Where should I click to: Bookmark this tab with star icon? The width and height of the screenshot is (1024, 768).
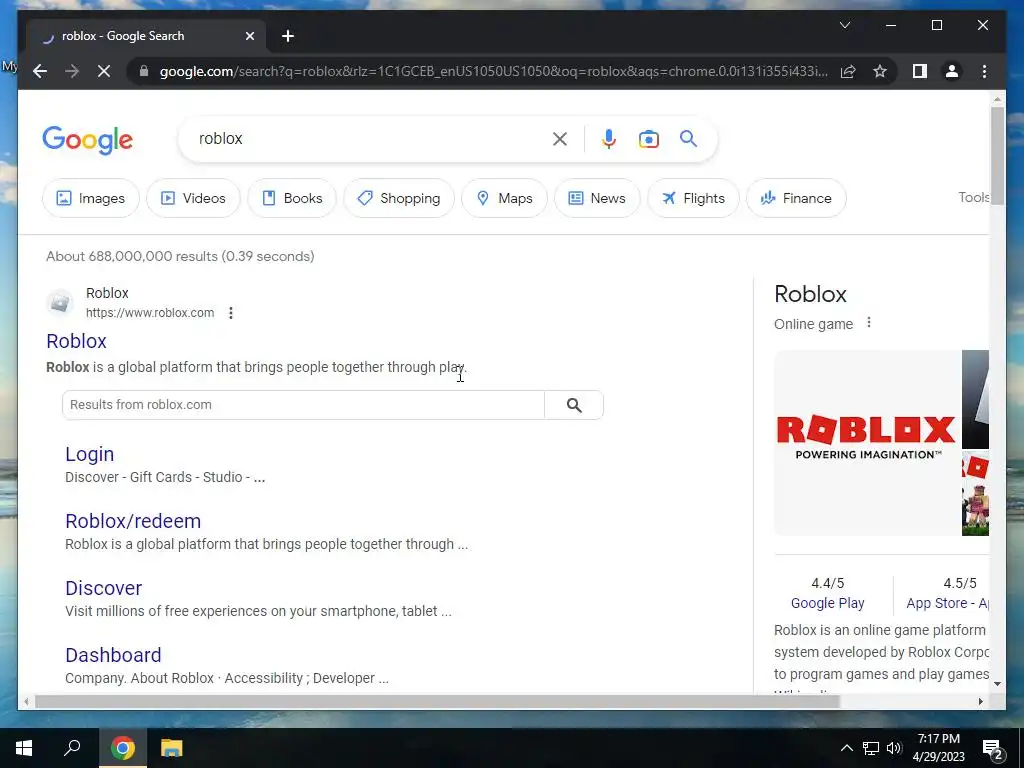(x=880, y=71)
